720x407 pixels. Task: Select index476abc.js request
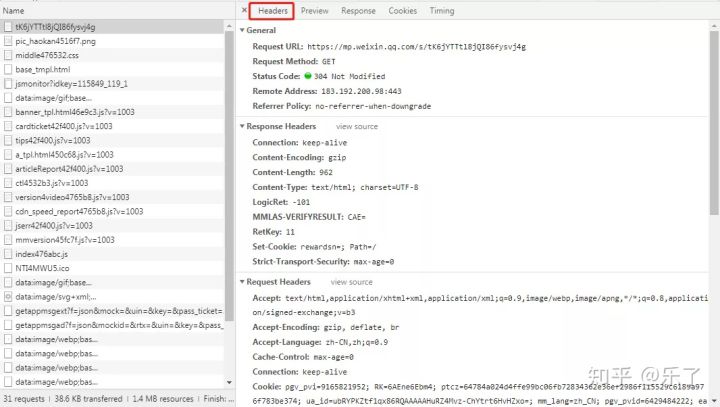tap(112, 254)
